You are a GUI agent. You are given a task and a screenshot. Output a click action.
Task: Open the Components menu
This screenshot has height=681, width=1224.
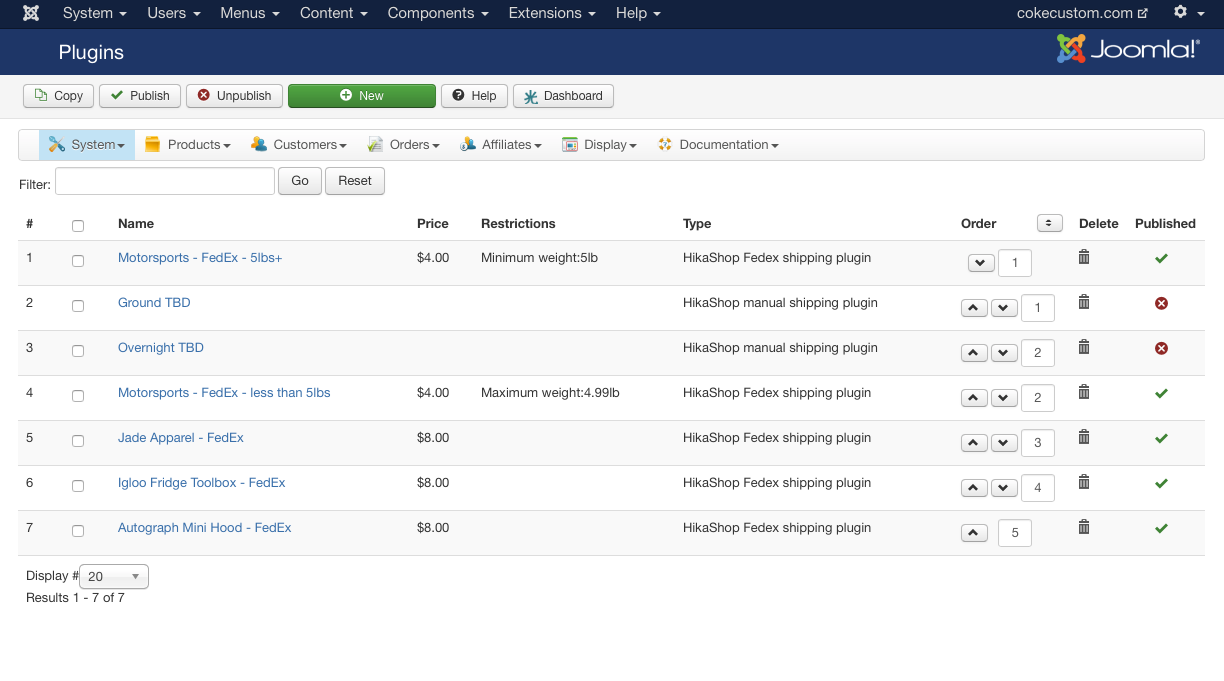pos(437,13)
